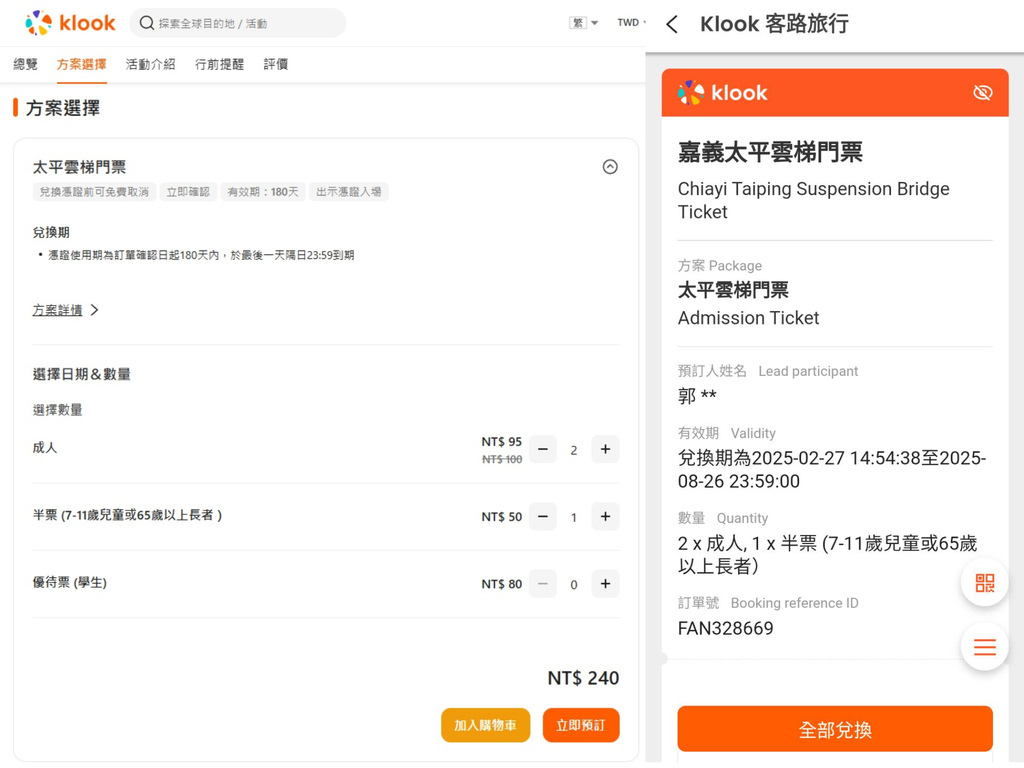Viewport: 1024px width, 768px height.
Task: Open the language selector dropdown
Action: (583, 23)
